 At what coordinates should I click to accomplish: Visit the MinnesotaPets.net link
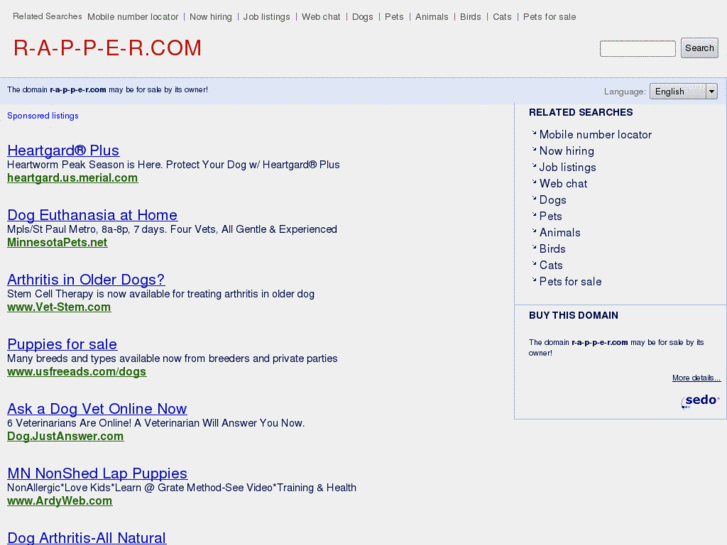(x=57, y=243)
